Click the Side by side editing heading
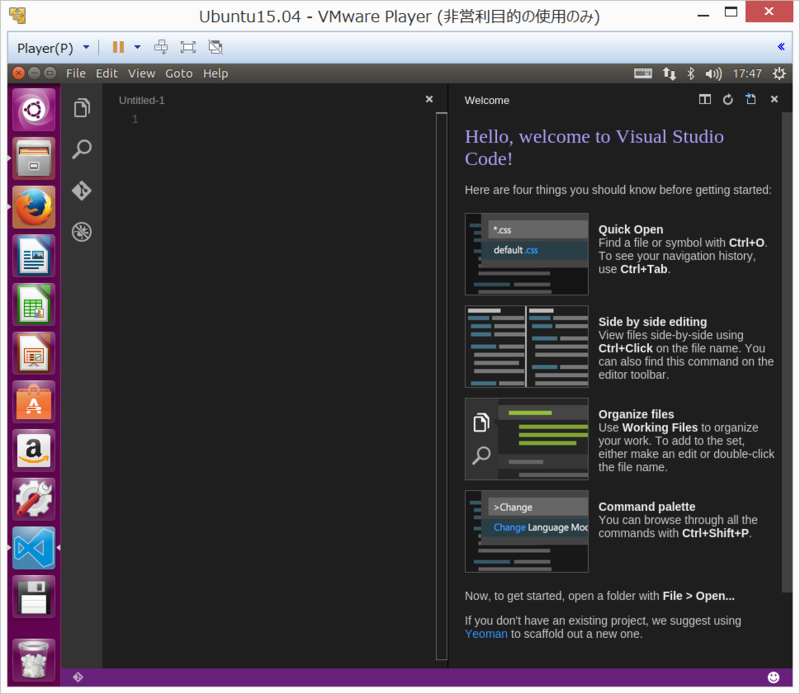This screenshot has height=694, width=800. point(653,321)
